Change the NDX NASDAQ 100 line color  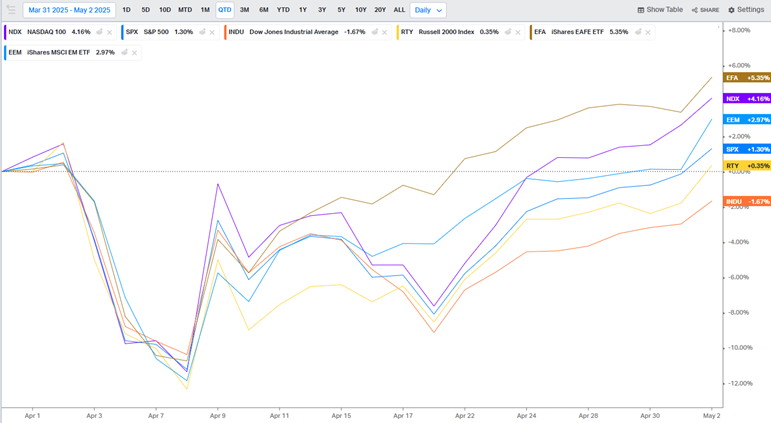99,32
